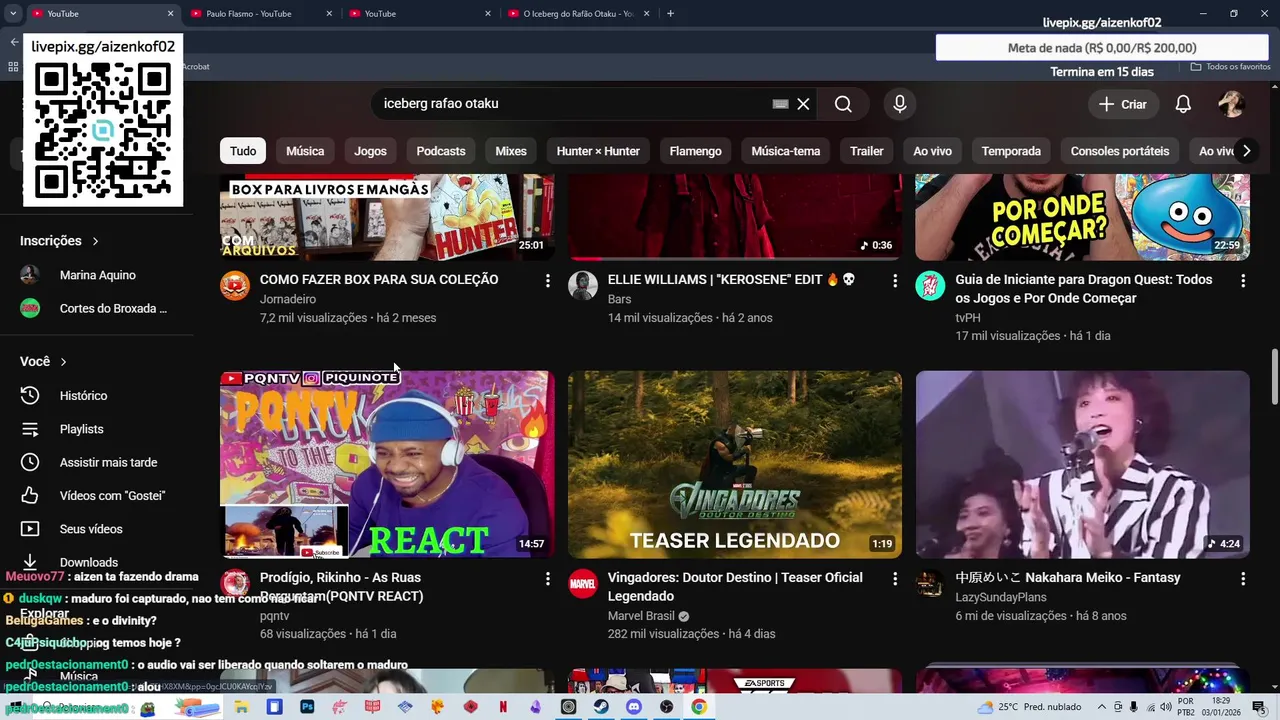Click the search input field

coord(570,104)
